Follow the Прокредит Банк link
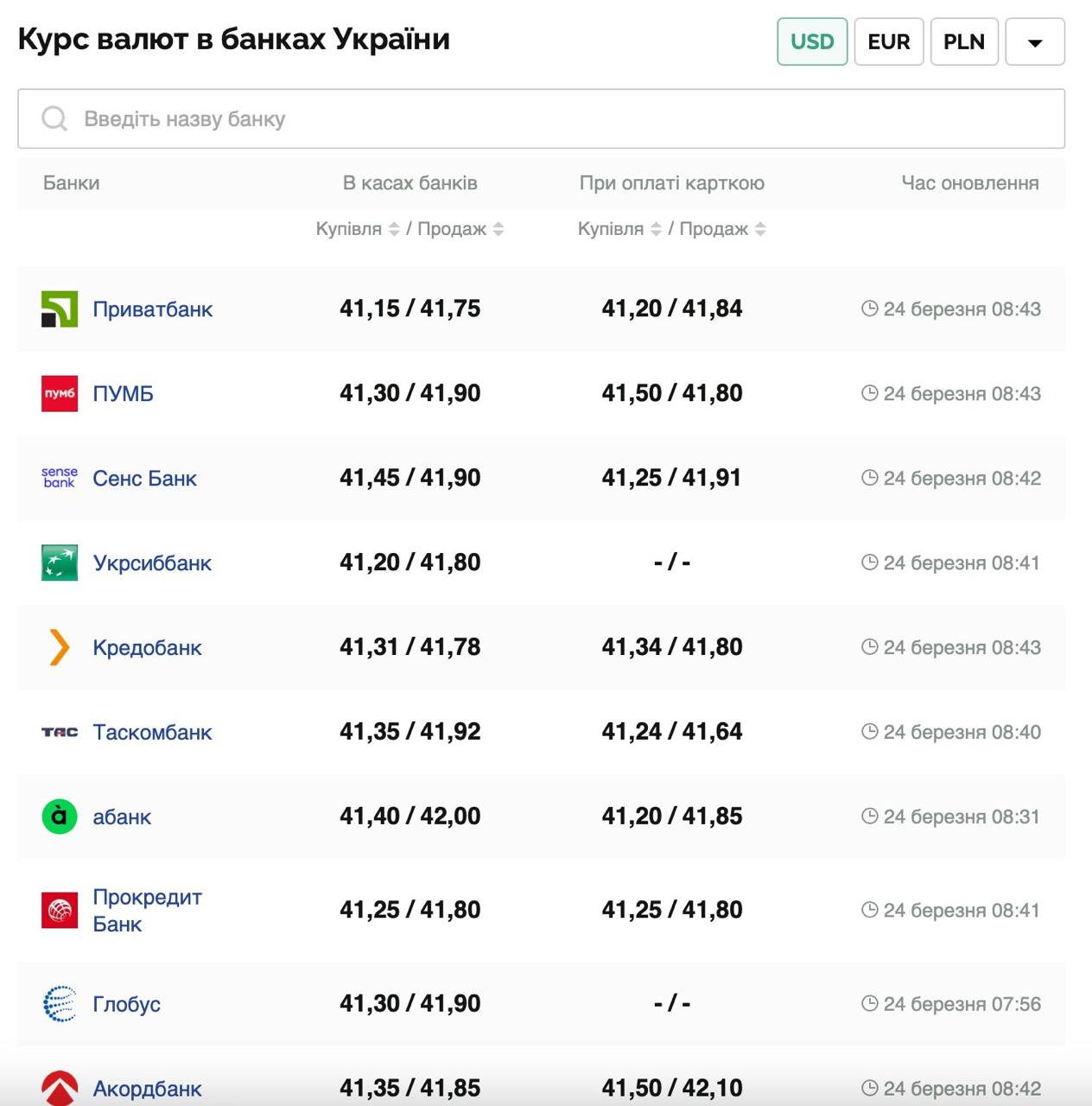This screenshot has width=1092, height=1106. click(147, 910)
